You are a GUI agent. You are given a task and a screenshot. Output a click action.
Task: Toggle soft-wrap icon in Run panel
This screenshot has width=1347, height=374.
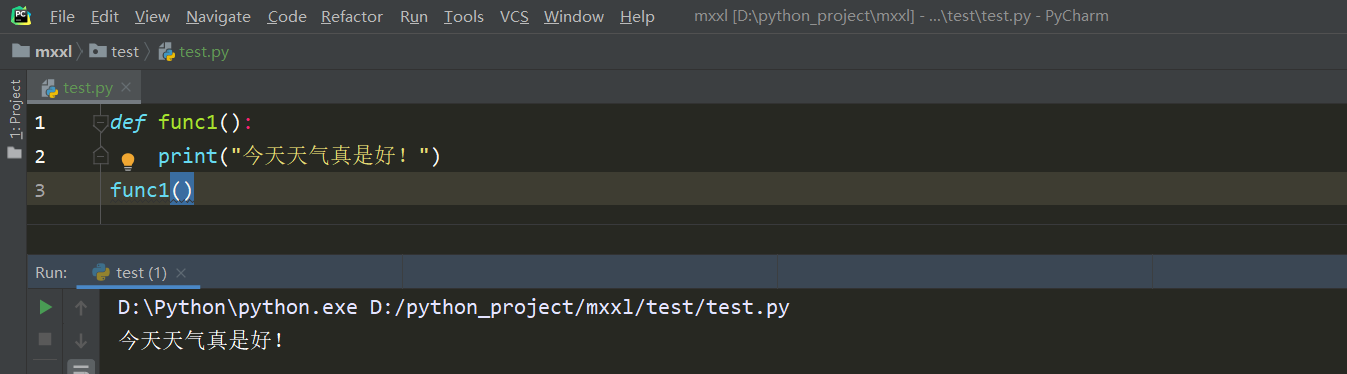pyautogui.click(x=81, y=368)
